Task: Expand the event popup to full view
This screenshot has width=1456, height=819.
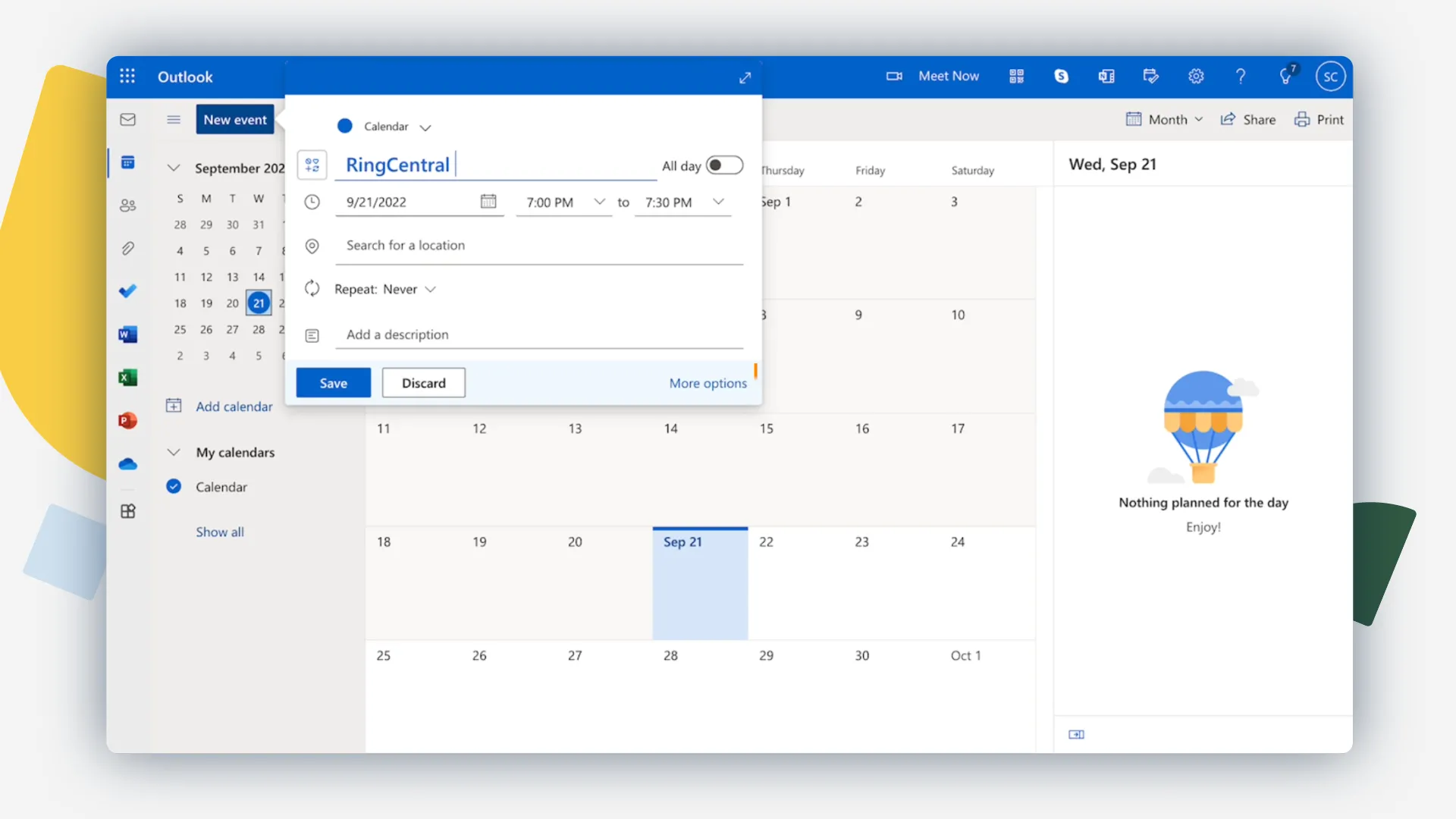Action: 745,77
